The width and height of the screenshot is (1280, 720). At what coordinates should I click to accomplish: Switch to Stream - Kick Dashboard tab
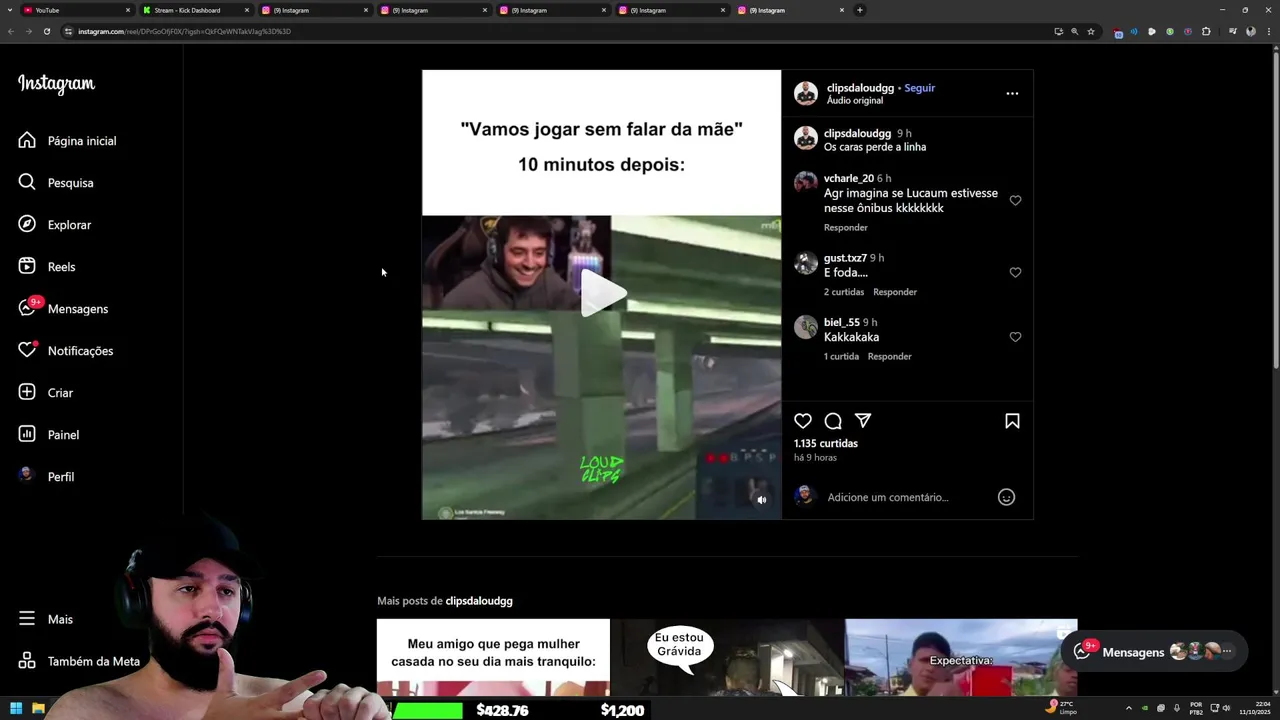(x=196, y=10)
